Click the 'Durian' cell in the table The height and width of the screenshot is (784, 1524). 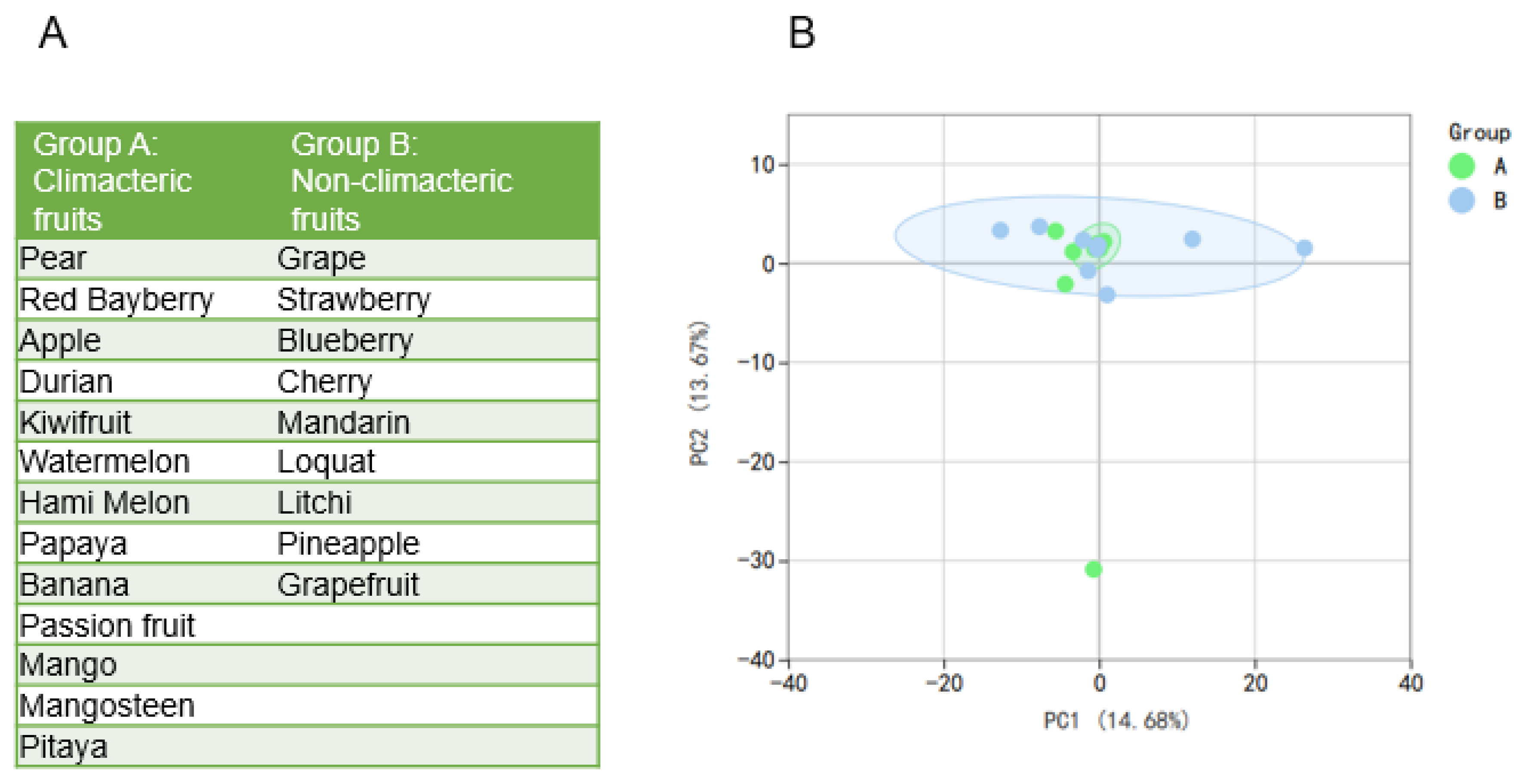point(66,381)
